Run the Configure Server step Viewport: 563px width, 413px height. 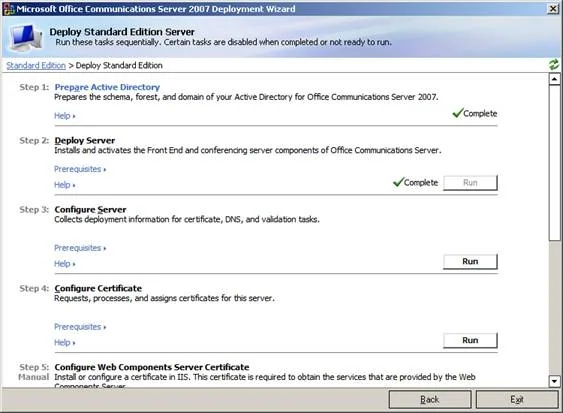pyautogui.click(x=470, y=261)
